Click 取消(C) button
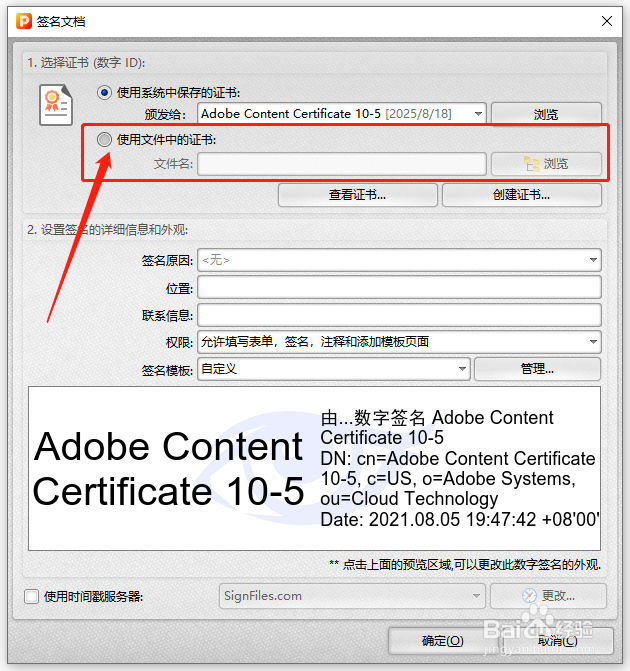630x671 pixels. coord(558,641)
